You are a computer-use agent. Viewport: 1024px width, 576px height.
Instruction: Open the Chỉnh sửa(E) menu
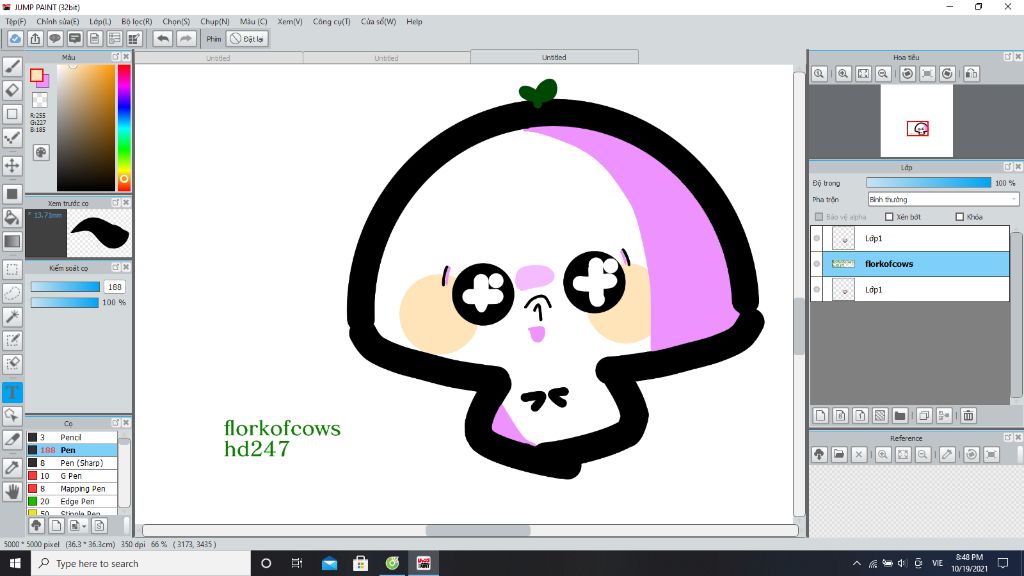[57, 22]
